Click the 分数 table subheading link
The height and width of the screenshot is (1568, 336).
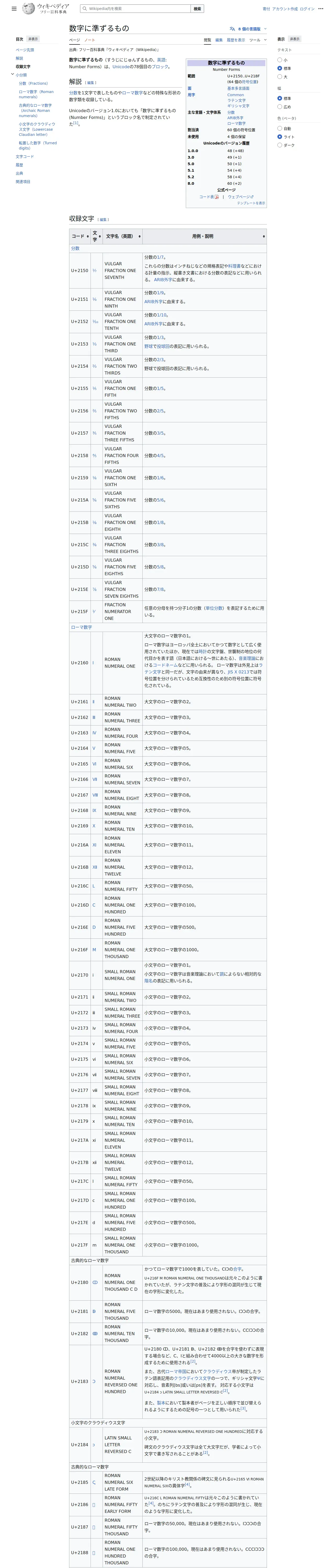pyautogui.click(x=75, y=248)
